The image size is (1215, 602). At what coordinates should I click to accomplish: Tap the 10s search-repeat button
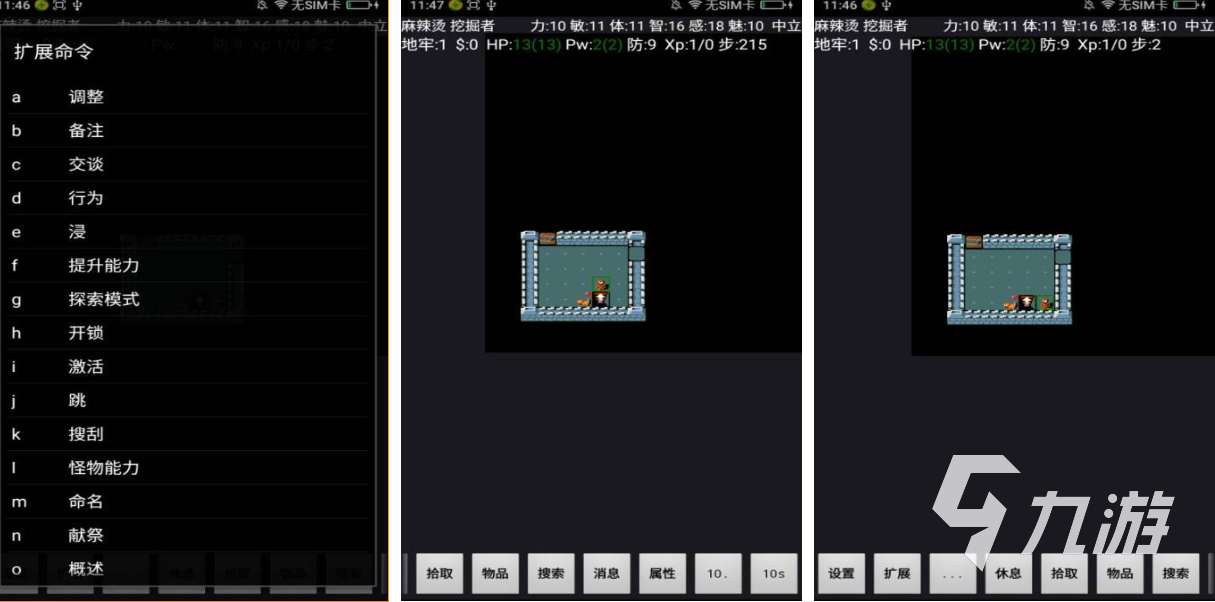tap(774, 574)
